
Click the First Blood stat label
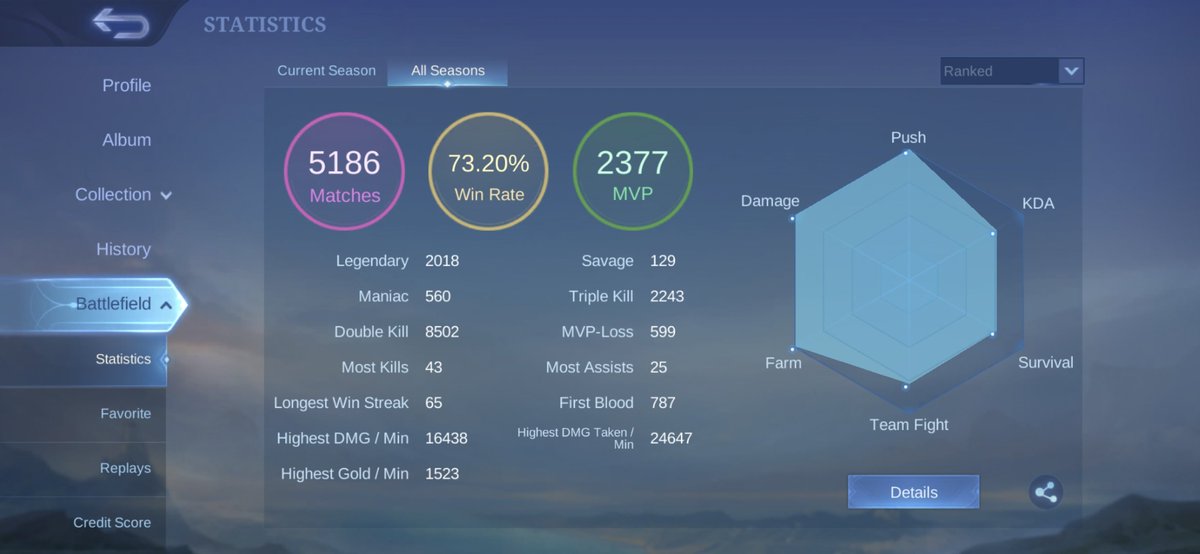(596, 402)
